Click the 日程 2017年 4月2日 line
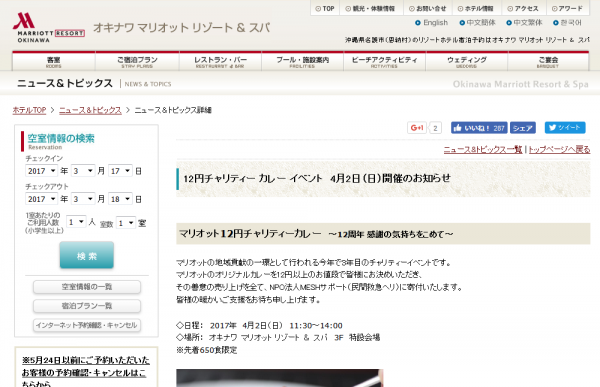The height and width of the screenshot is (387, 600). 259,325
